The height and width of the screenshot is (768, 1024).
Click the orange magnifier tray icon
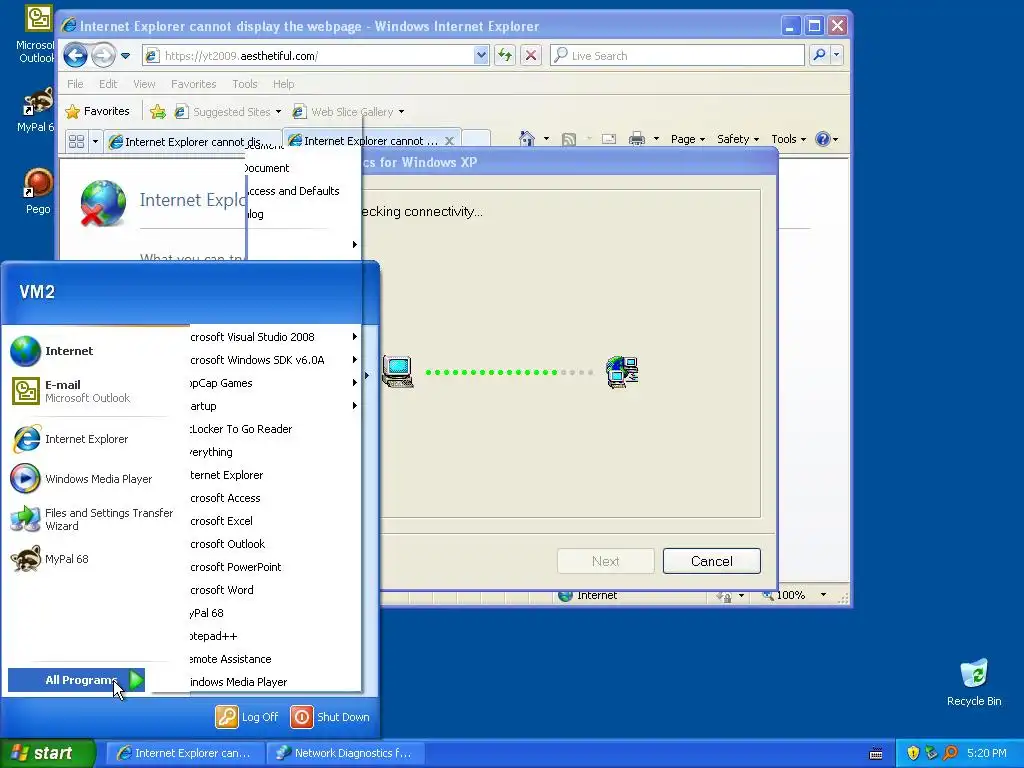click(950, 753)
